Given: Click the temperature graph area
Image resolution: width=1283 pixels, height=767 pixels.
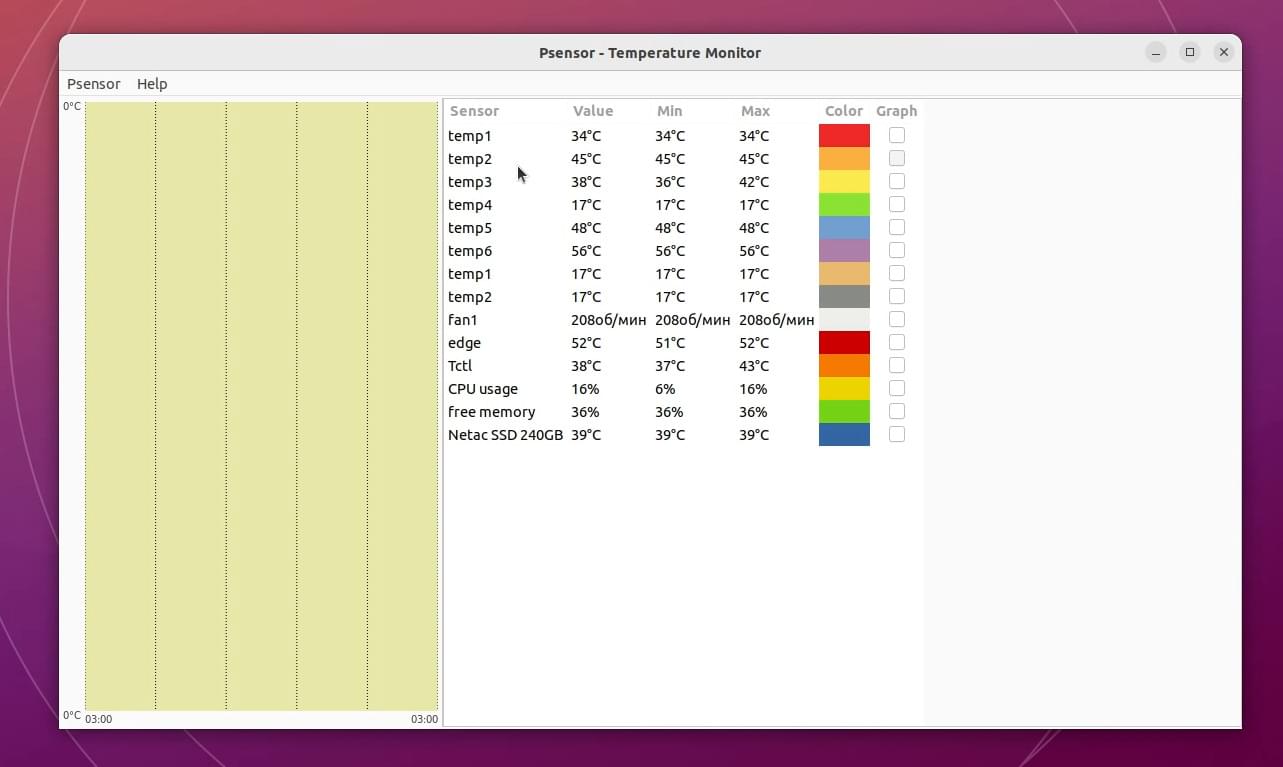Looking at the screenshot, I should tap(261, 406).
